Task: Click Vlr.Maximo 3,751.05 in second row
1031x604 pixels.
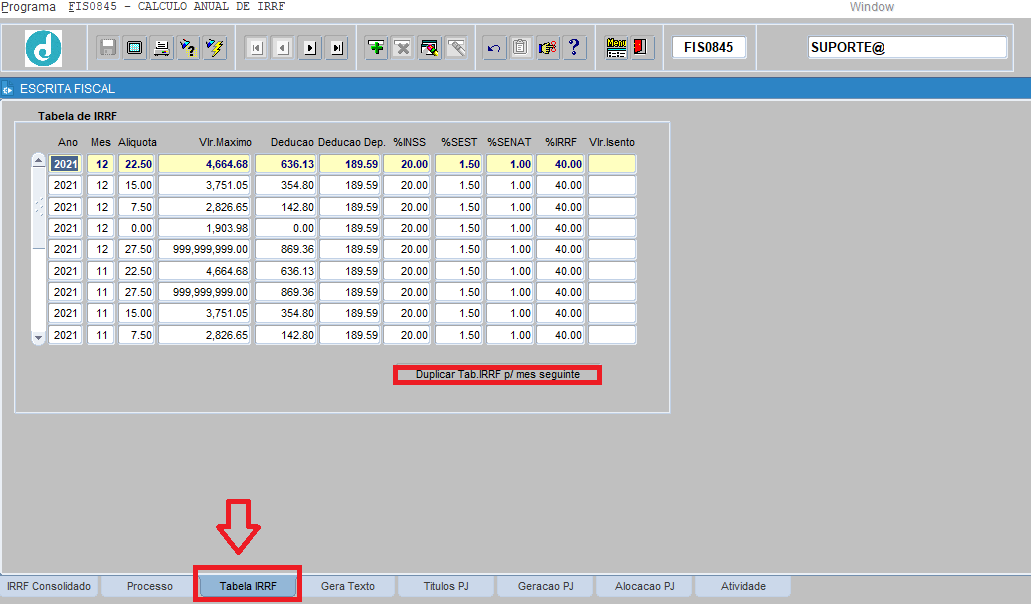Action: 204,185
